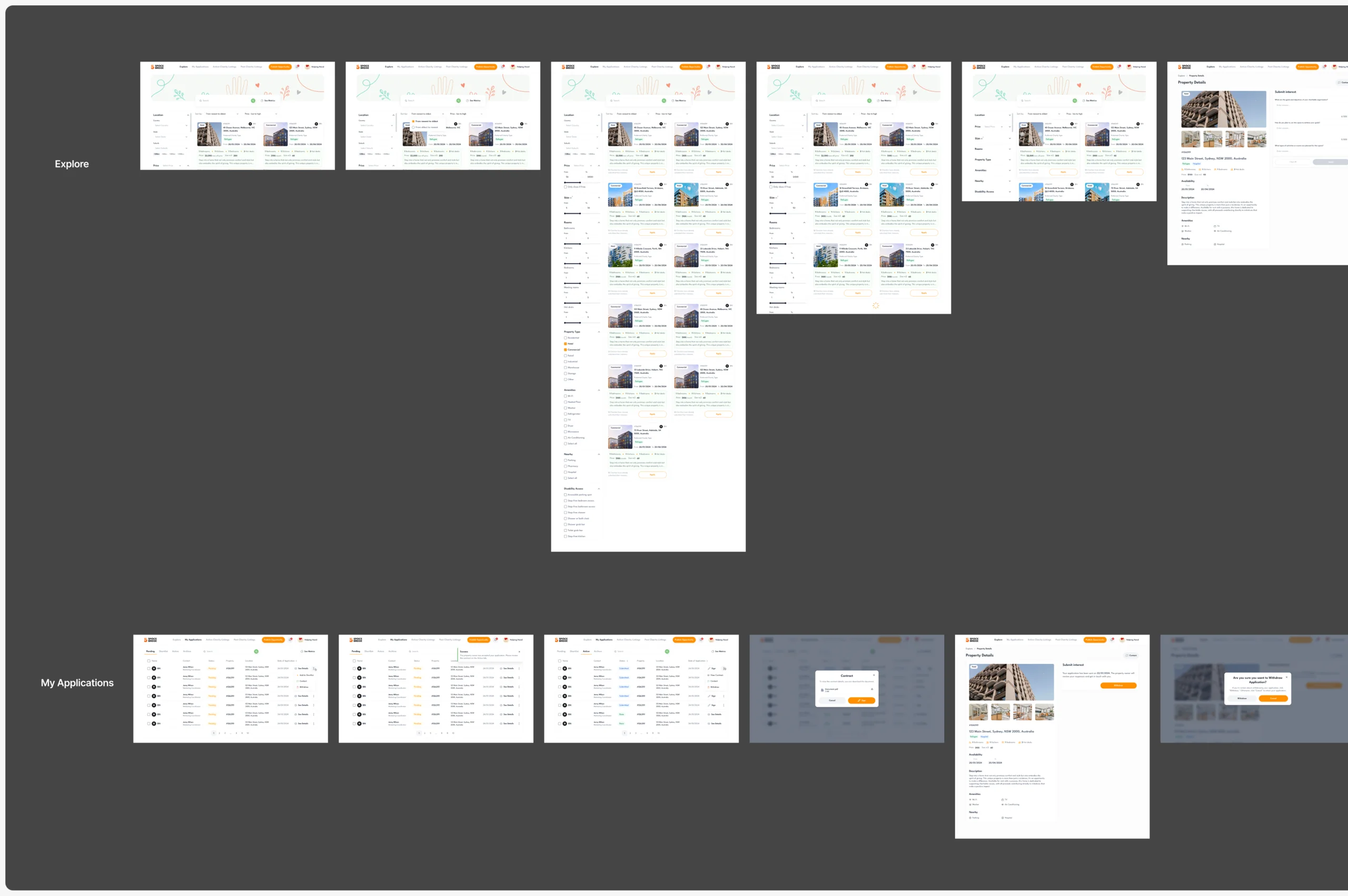The width and height of the screenshot is (1348, 896).
Task: Select the 'From oldest to newest' sort option
Action: [425, 127]
